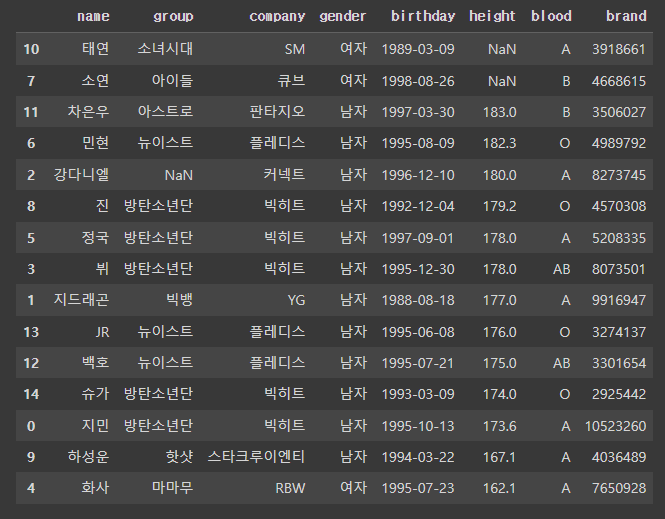Click the group cell 아스트로
This screenshot has height=519, width=665.
pos(165,112)
